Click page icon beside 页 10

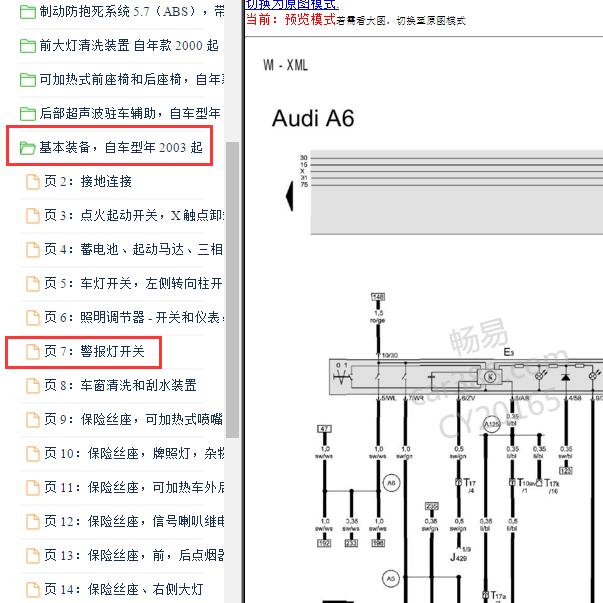(x=33, y=453)
